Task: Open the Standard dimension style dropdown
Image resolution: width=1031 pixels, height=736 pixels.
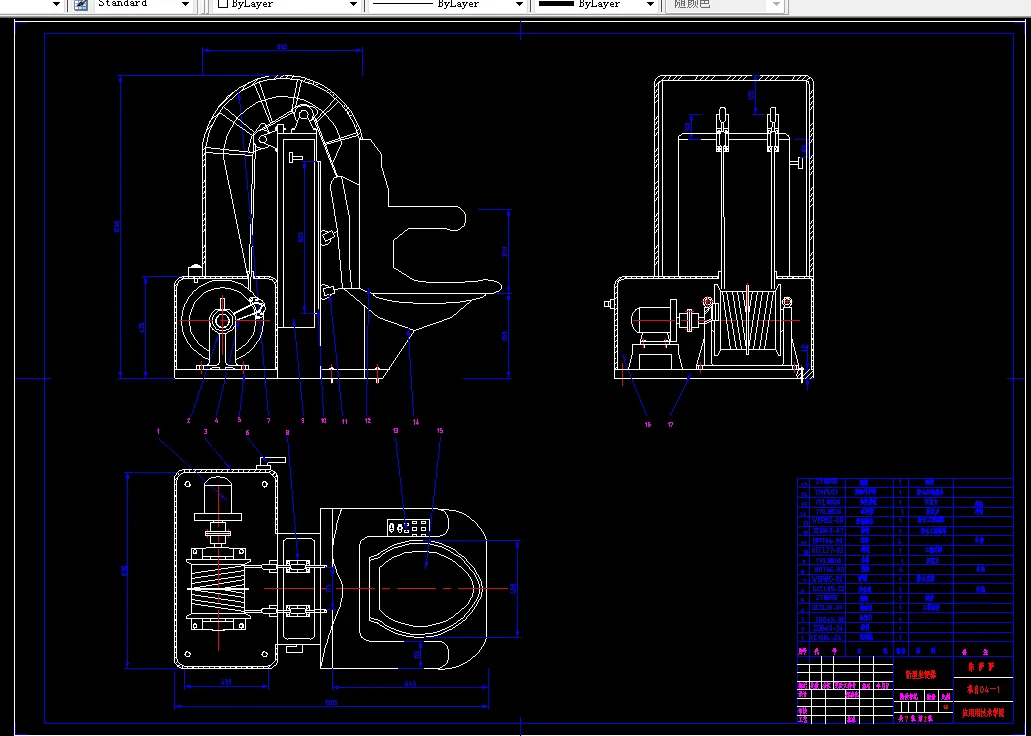Action: 185,5
